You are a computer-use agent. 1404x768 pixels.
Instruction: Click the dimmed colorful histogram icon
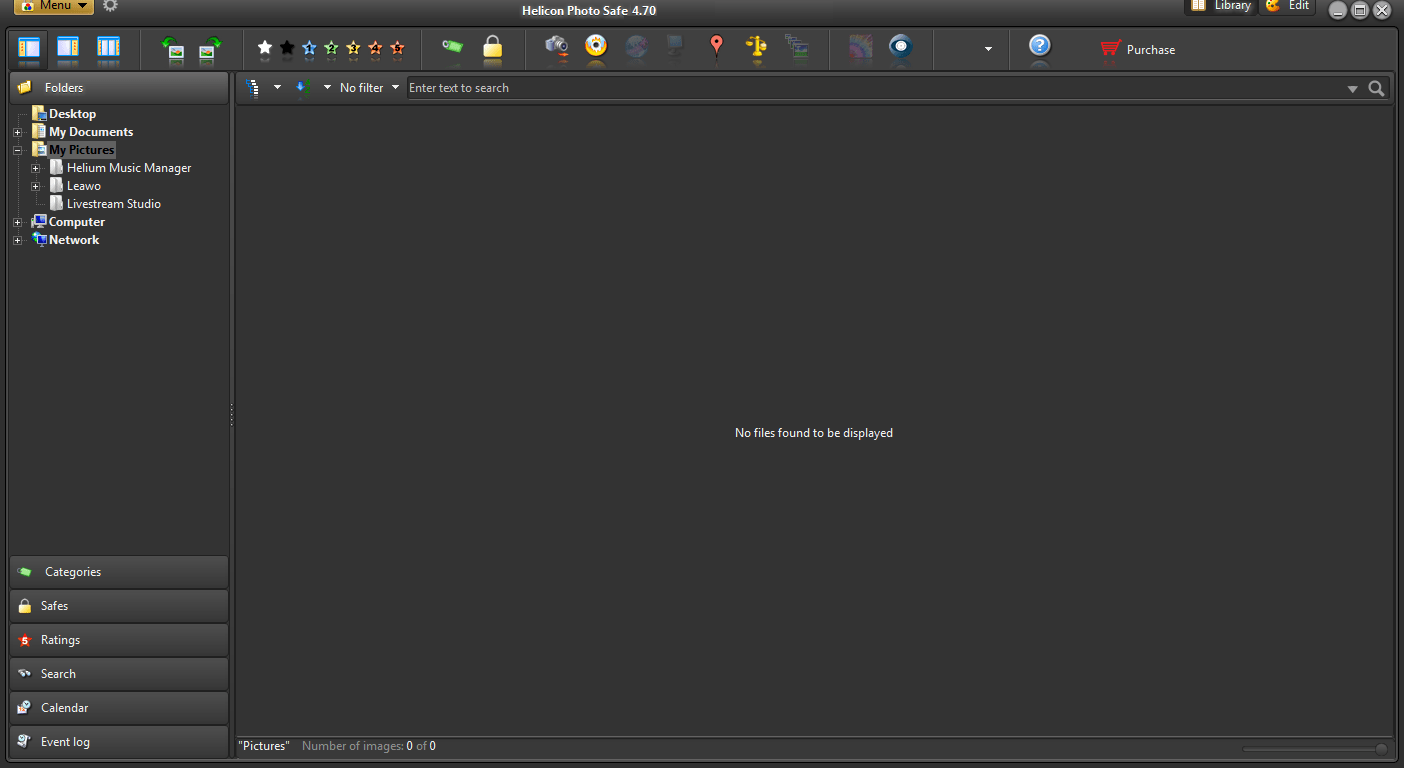pyautogui.click(x=860, y=46)
